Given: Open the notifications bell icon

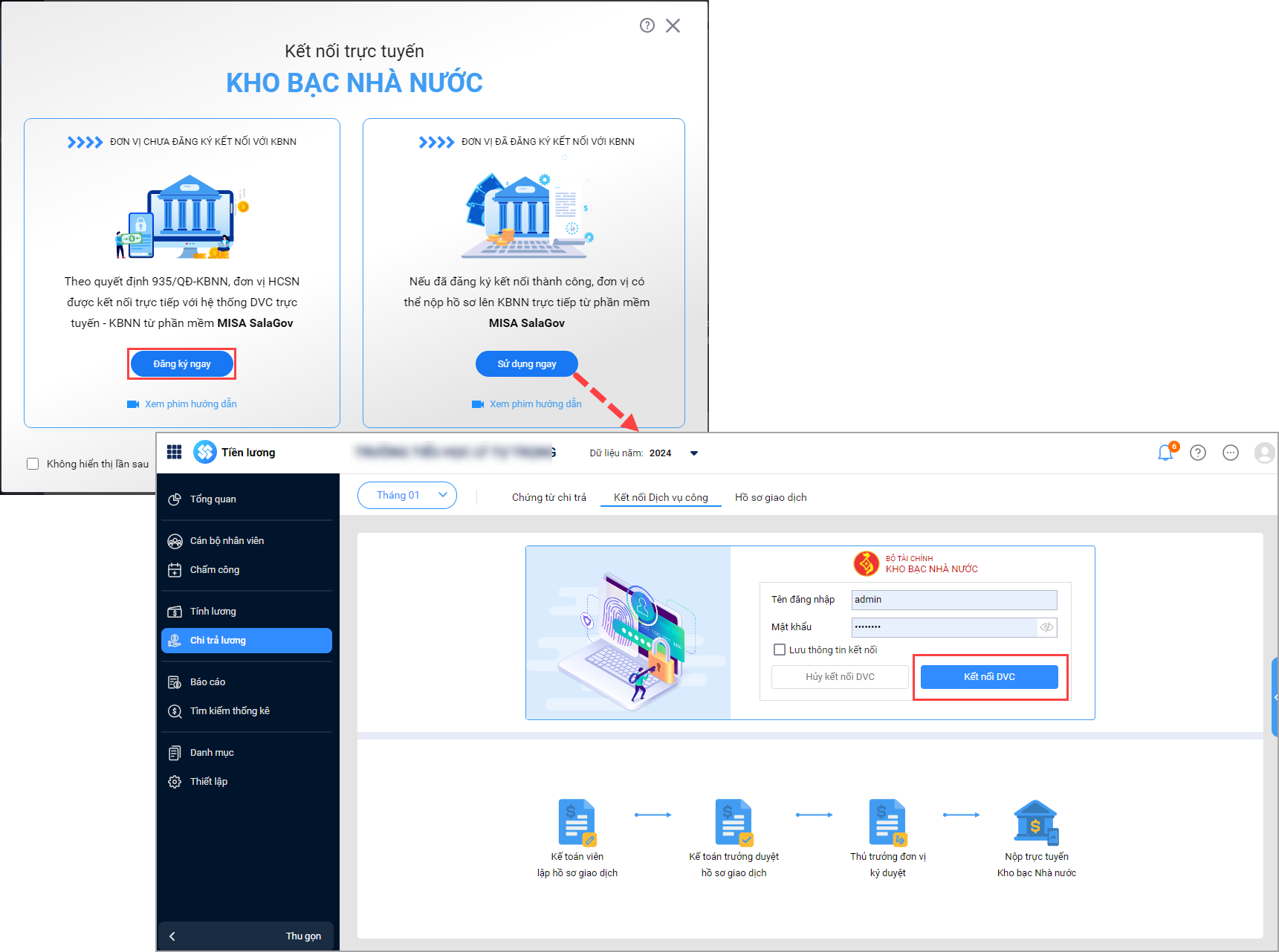Looking at the screenshot, I should (1165, 453).
